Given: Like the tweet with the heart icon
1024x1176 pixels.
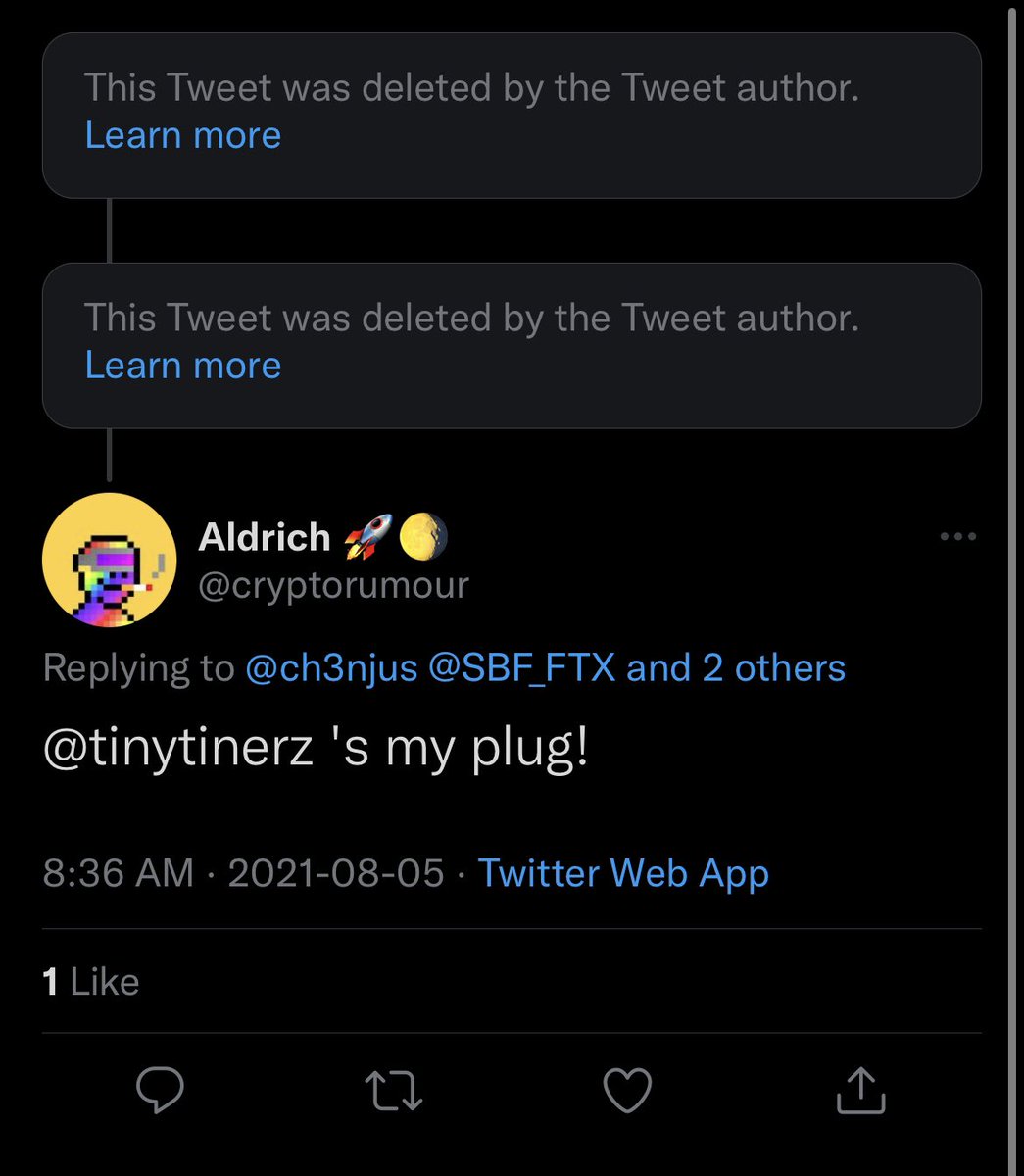Looking at the screenshot, I should pyautogui.click(x=626, y=1090).
